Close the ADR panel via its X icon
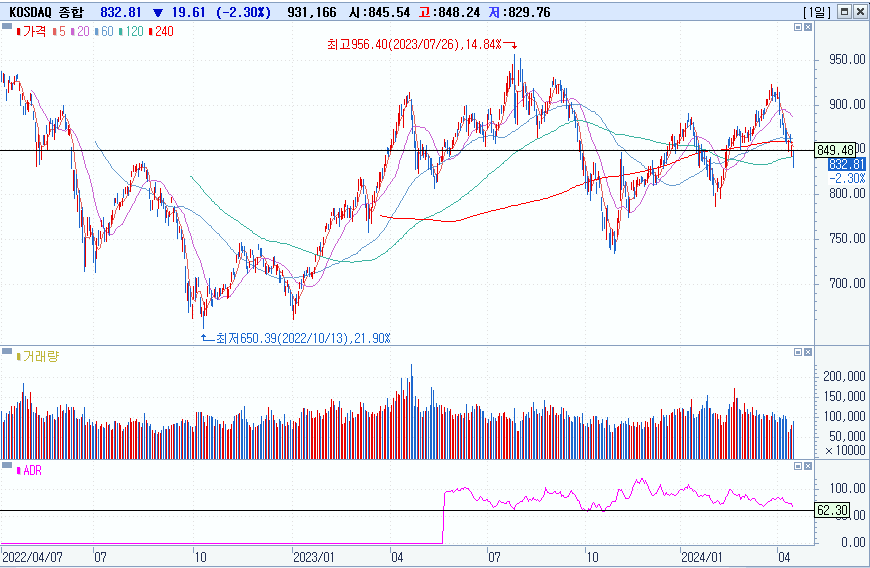This screenshot has width=870, height=568. pyautogui.click(x=808, y=466)
